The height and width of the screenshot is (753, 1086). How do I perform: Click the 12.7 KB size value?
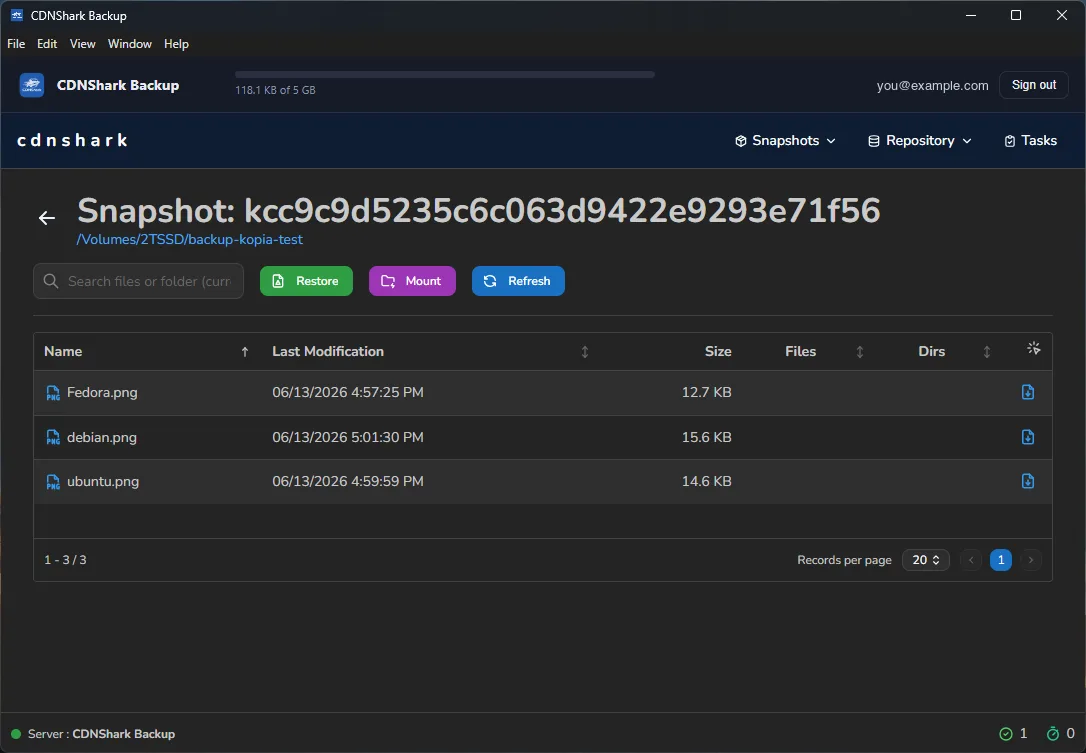tap(706, 393)
